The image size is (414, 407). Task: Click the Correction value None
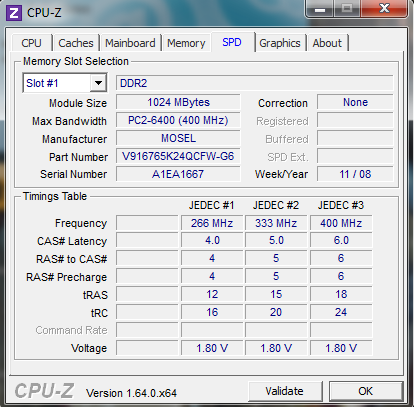click(355, 102)
